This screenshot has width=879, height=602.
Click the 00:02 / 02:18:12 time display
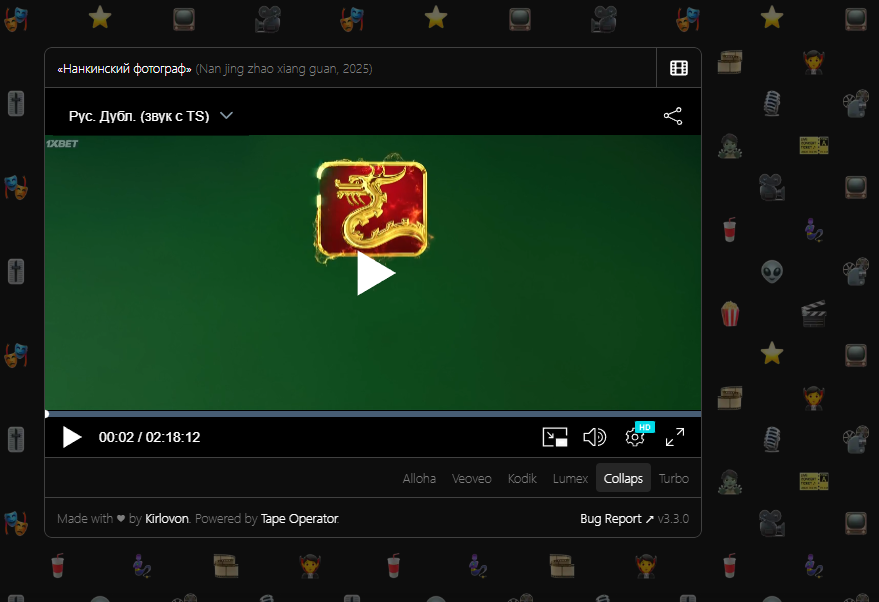point(149,437)
